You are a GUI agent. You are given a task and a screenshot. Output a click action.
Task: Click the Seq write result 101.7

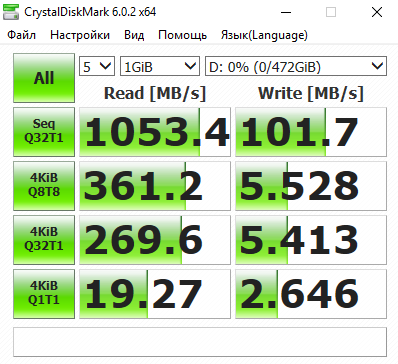click(x=311, y=132)
